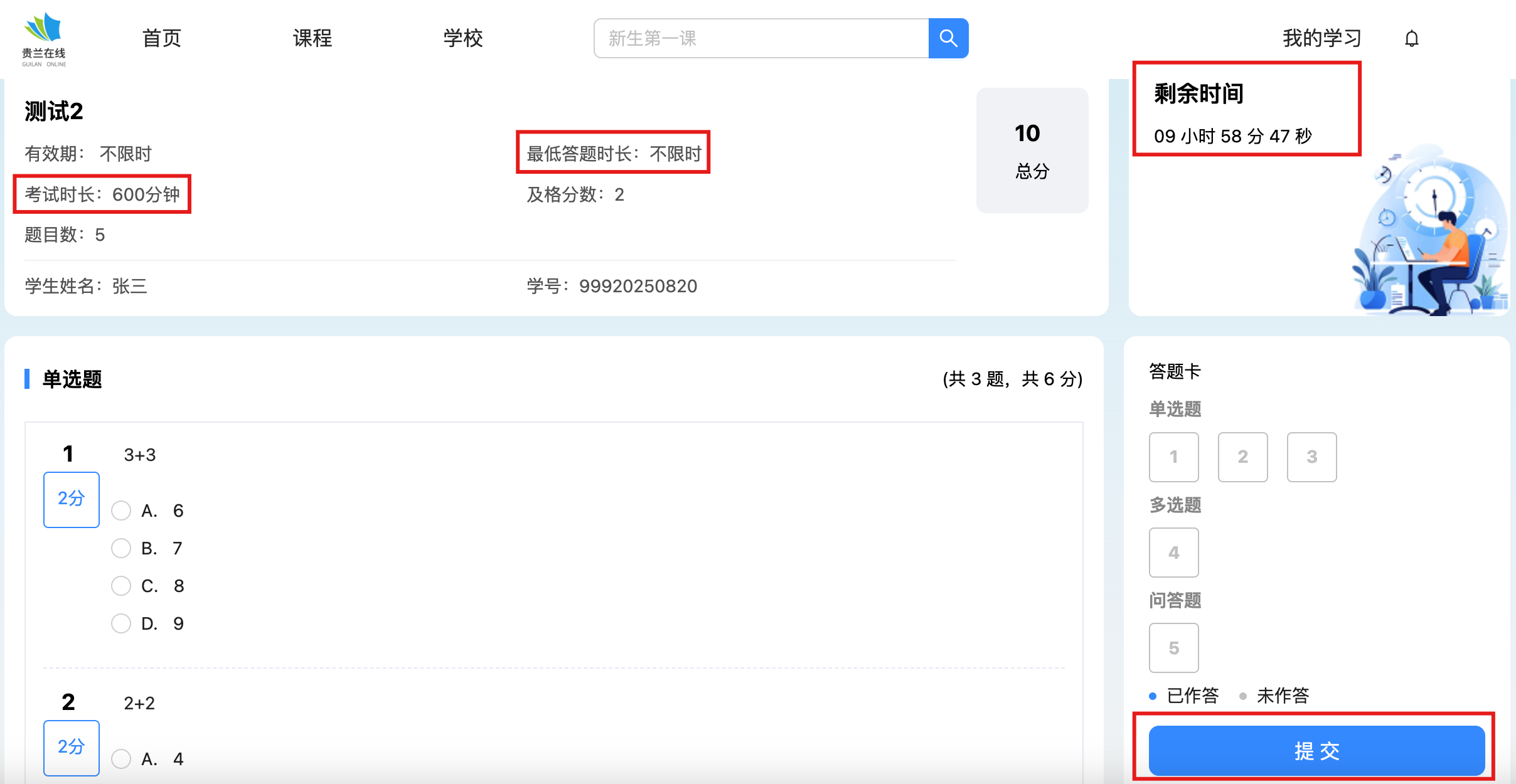This screenshot has height=784, width=1516.
Task: Click the Guilan Online logo
Action: pyautogui.click(x=44, y=39)
